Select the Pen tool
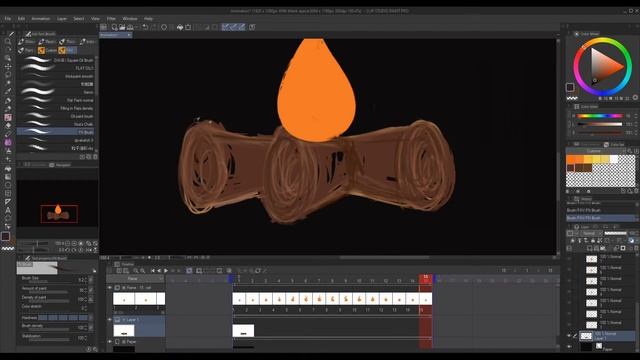 point(8,100)
